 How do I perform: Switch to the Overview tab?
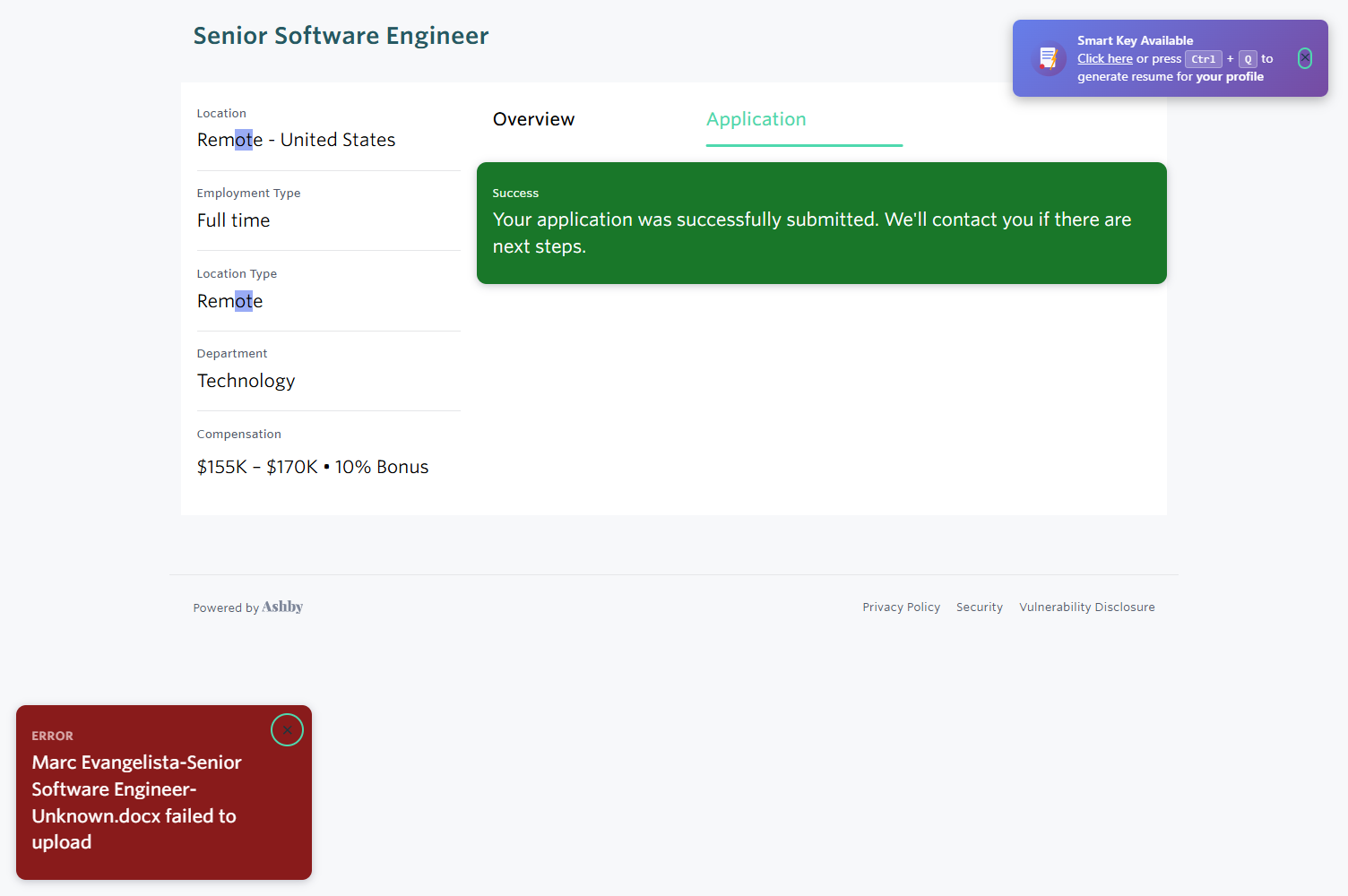pyautogui.click(x=533, y=119)
